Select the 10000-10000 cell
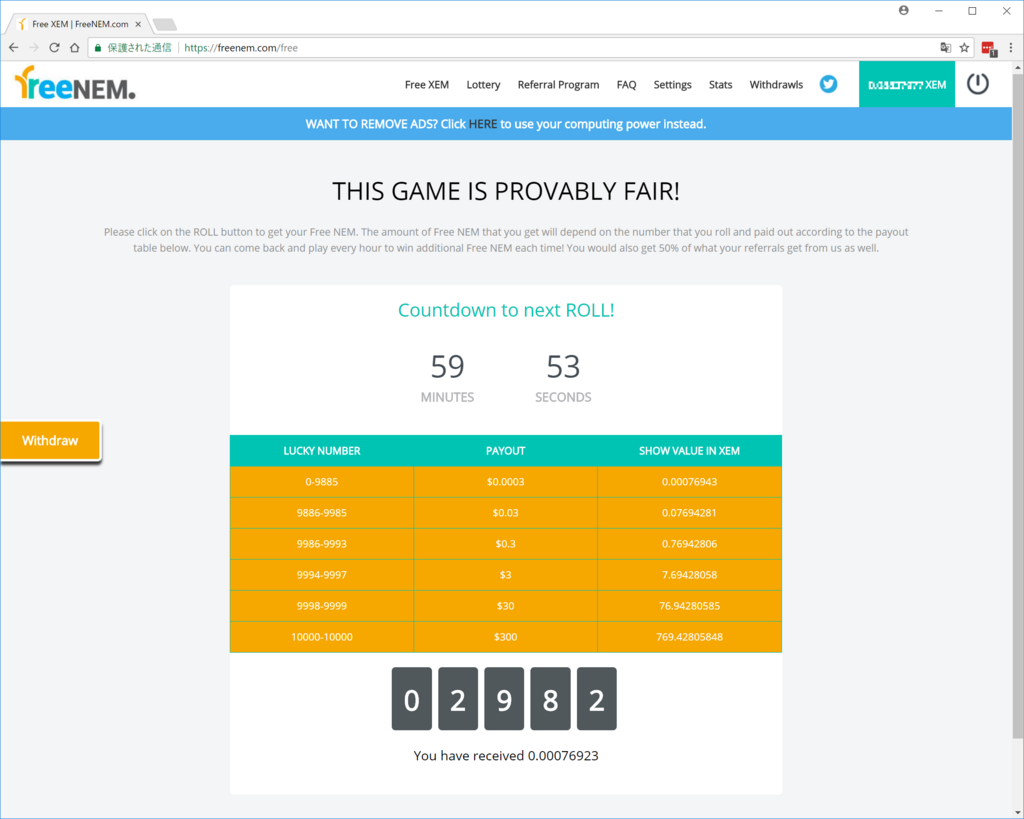Viewport: 1024px width, 819px height. click(x=321, y=637)
